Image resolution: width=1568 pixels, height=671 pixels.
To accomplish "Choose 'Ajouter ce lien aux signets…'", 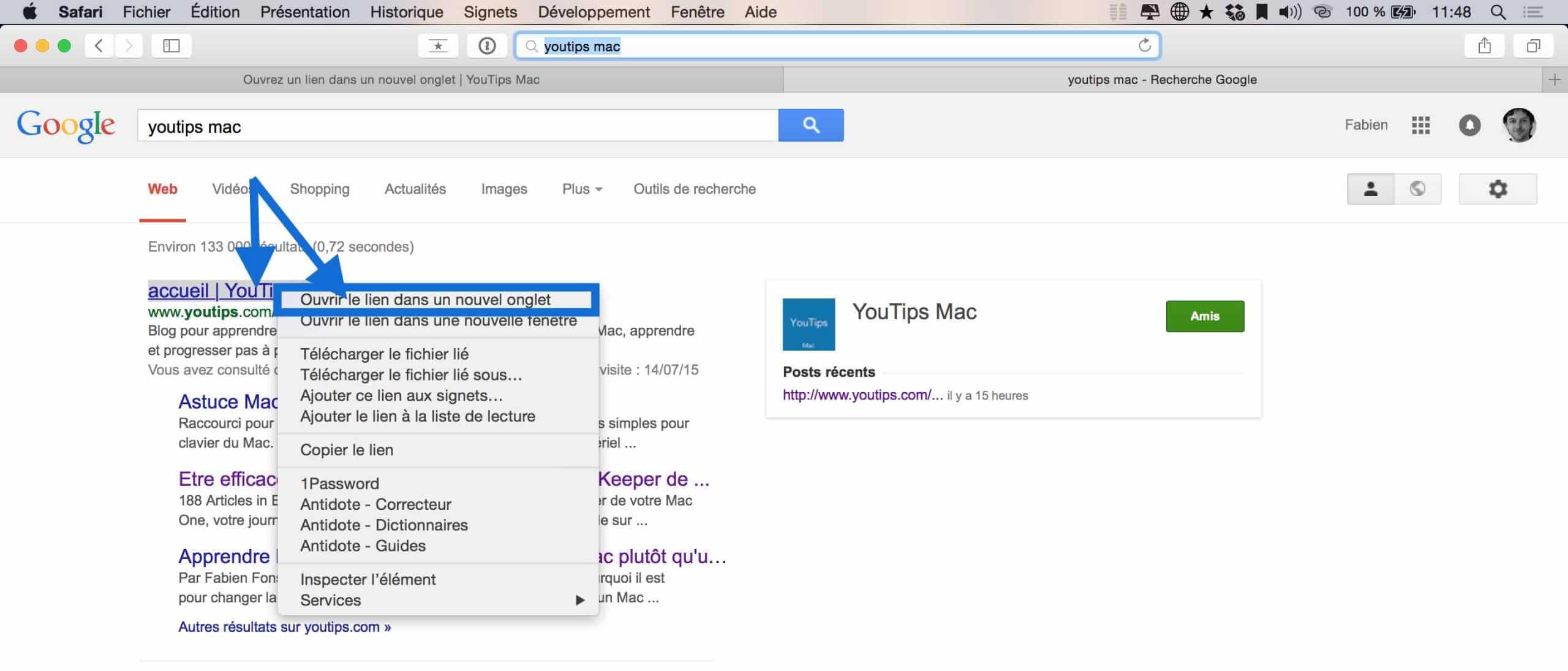I will click(x=438, y=396).
